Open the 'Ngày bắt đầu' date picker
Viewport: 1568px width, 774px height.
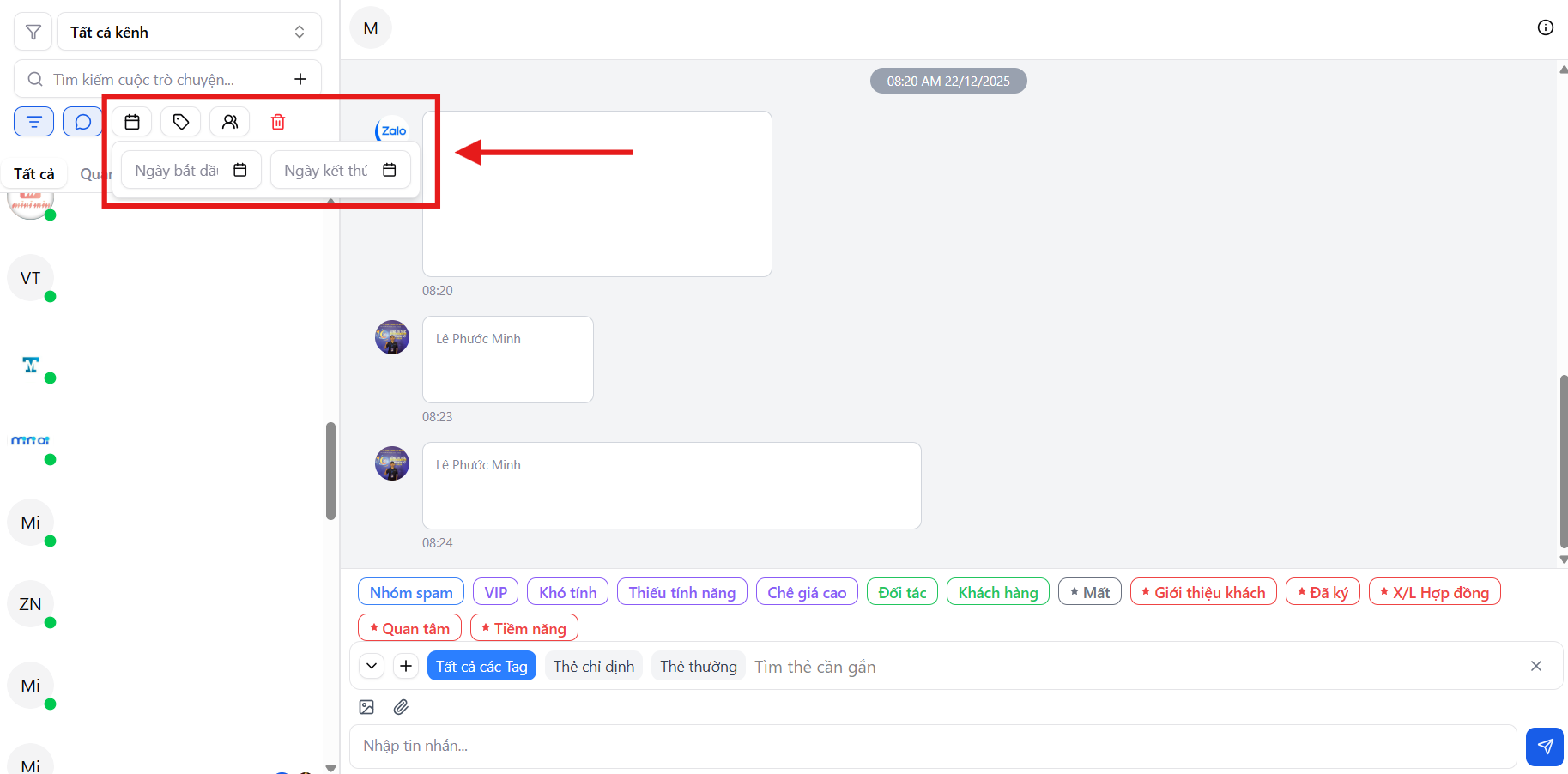click(191, 170)
